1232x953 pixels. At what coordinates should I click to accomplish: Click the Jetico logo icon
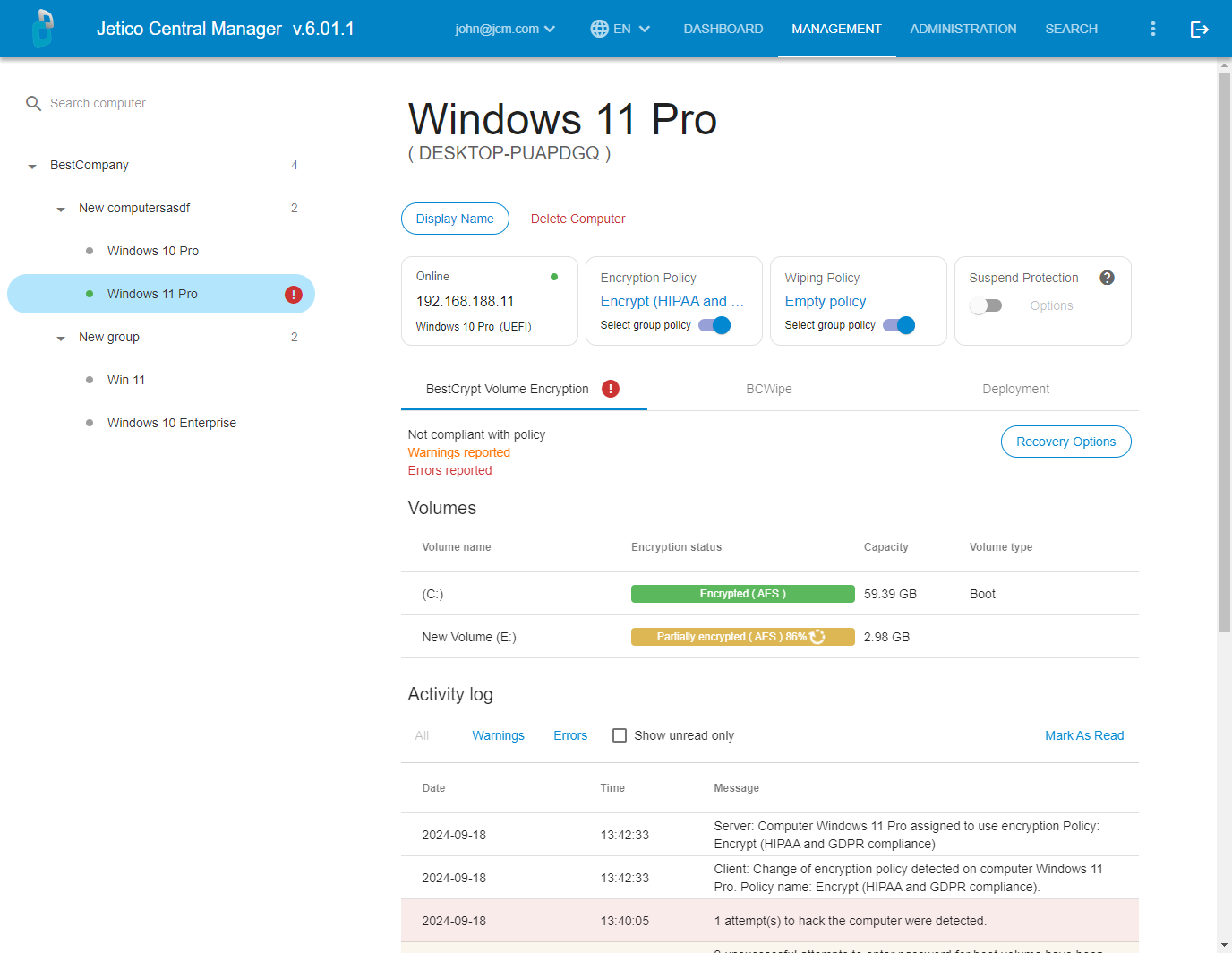pos(42,29)
